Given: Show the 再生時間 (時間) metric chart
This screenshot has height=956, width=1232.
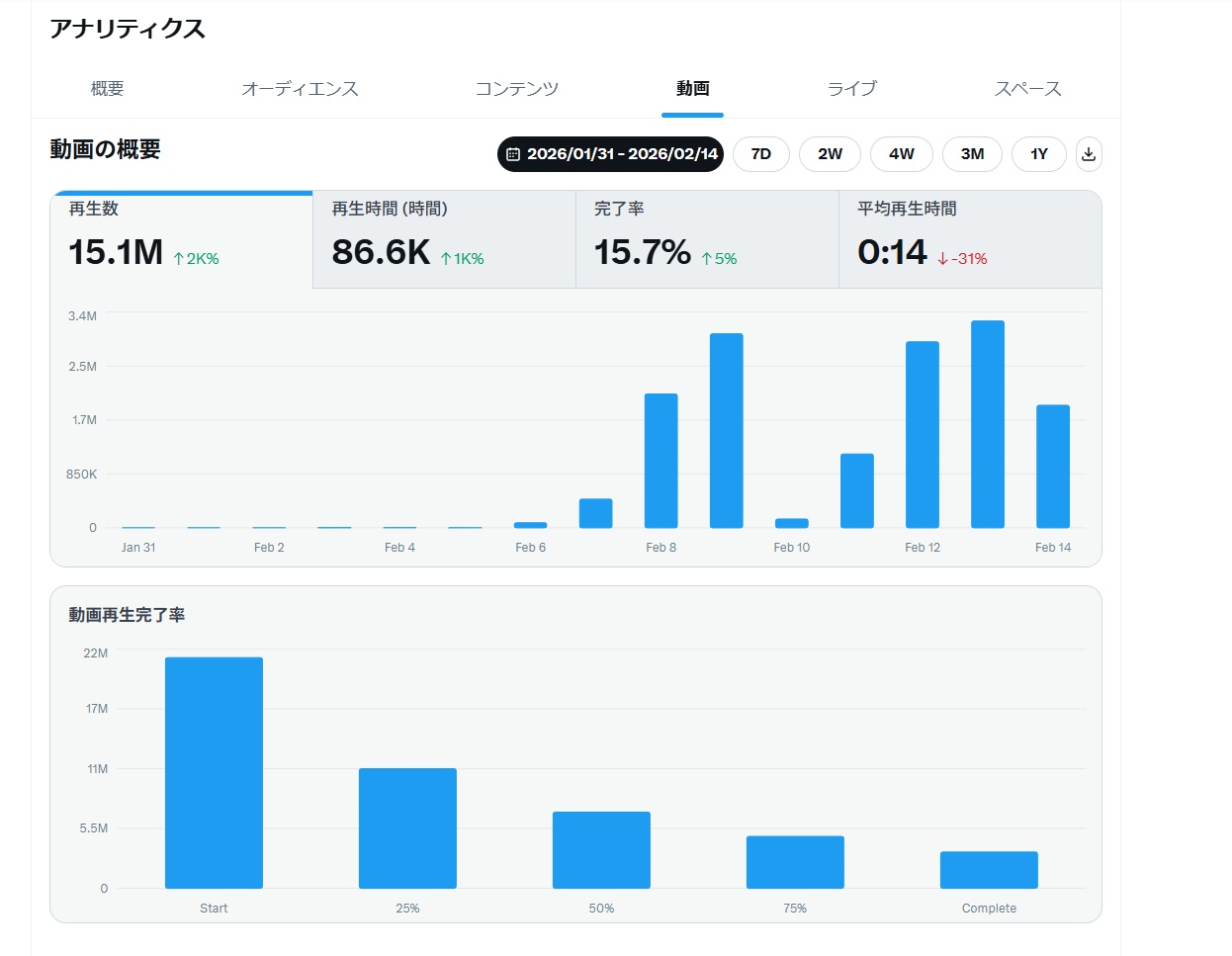Looking at the screenshot, I should pyautogui.click(x=444, y=239).
